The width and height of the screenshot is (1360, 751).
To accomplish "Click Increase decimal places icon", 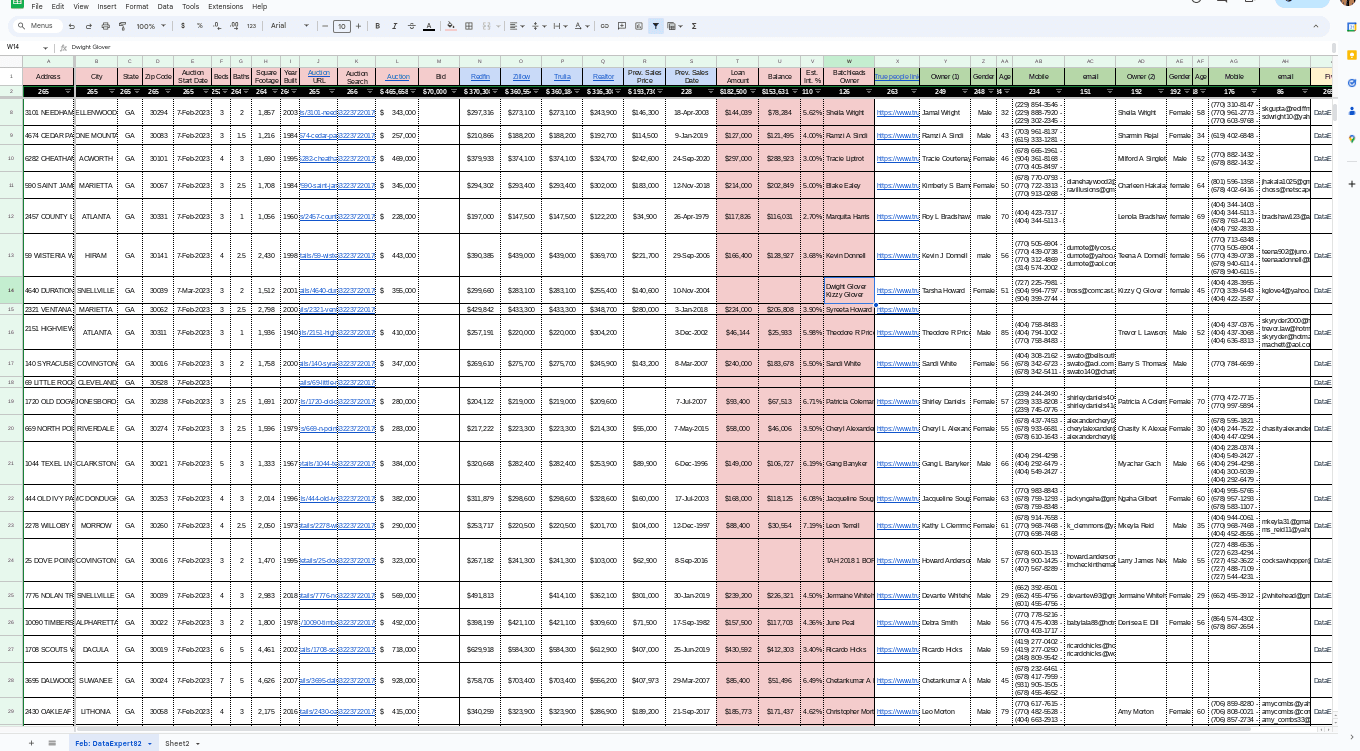I will pos(233,26).
